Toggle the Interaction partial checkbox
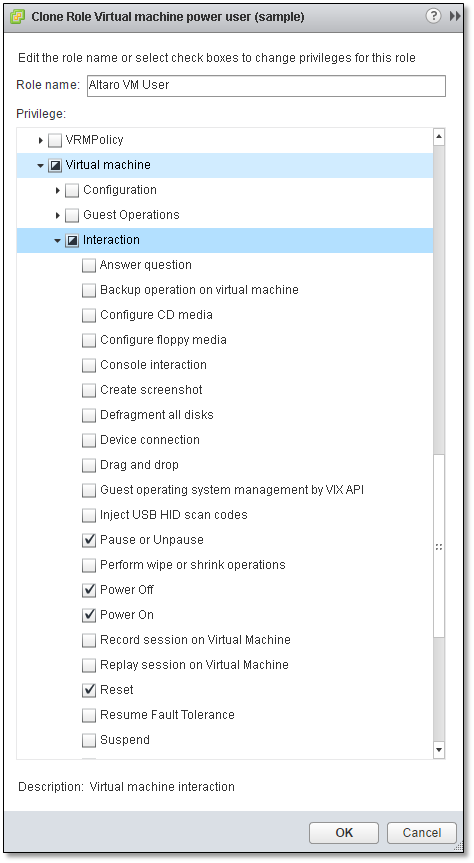 tap(72, 241)
